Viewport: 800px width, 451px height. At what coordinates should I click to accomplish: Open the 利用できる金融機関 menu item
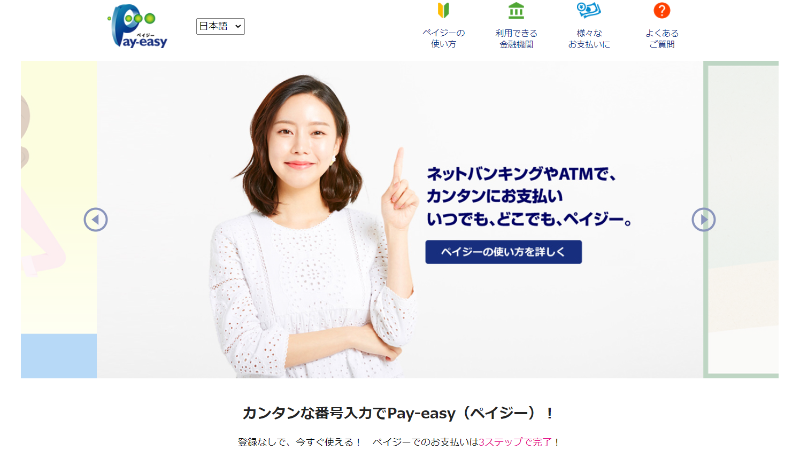point(516,38)
